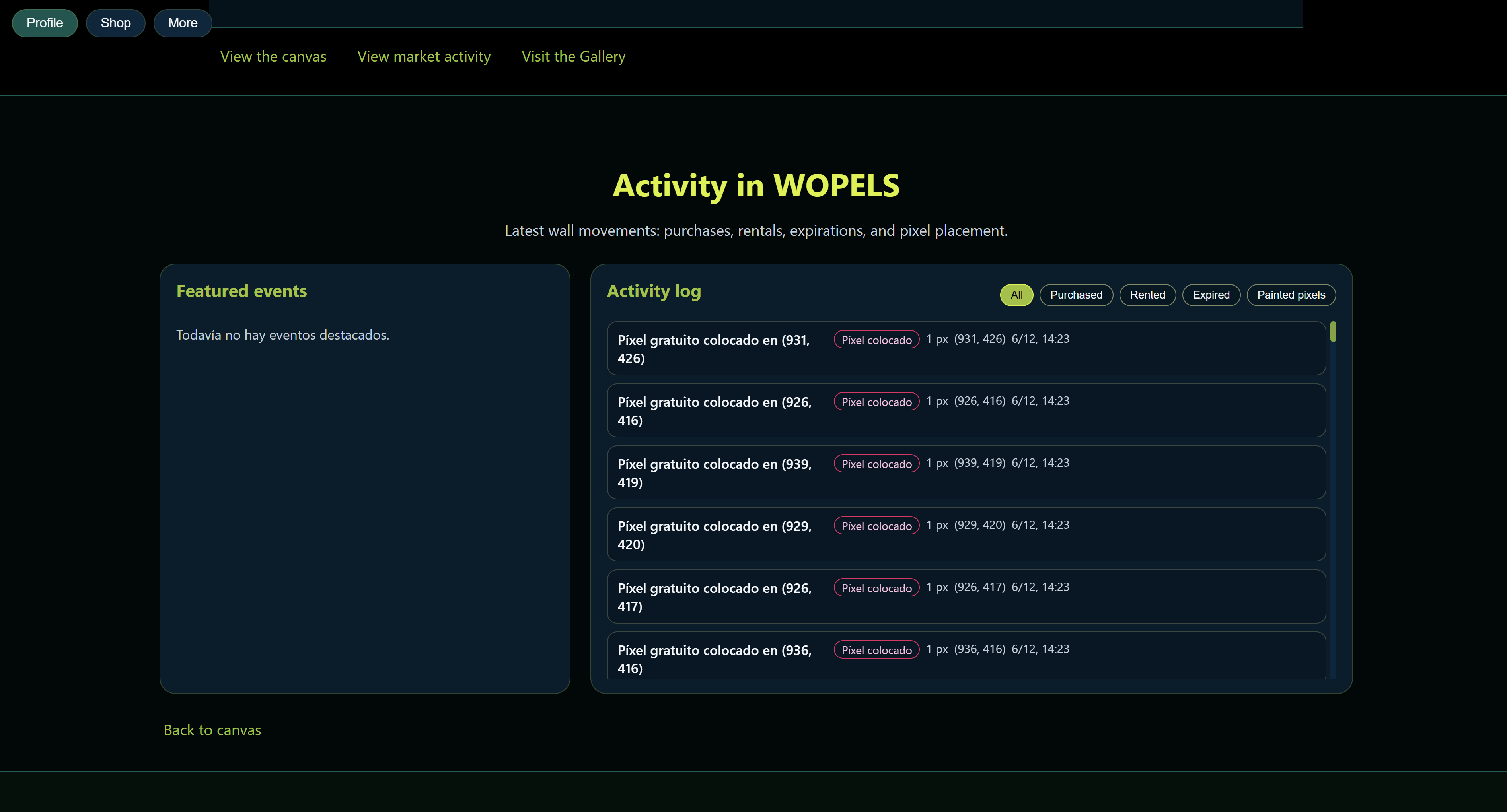The height and width of the screenshot is (812, 1507).
Task: Open the More menu
Action: (x=183, y=23)
